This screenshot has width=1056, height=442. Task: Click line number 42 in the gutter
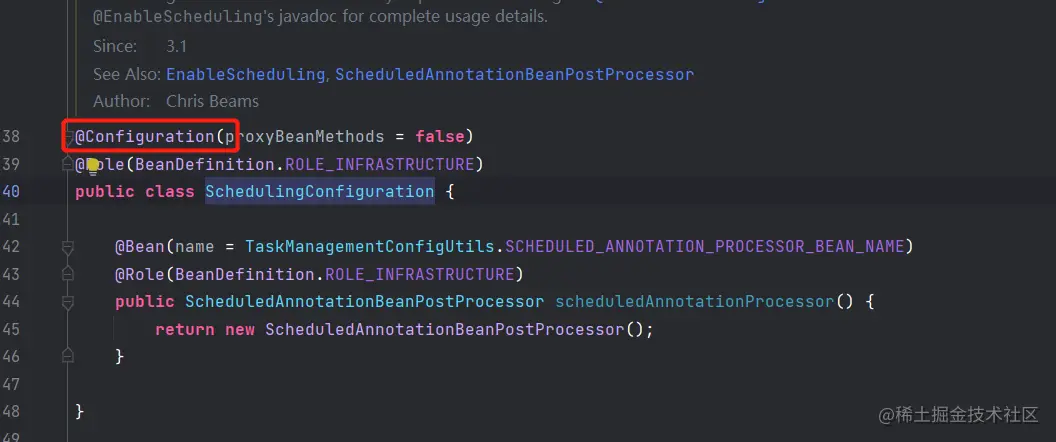click(x=11, y=247)
